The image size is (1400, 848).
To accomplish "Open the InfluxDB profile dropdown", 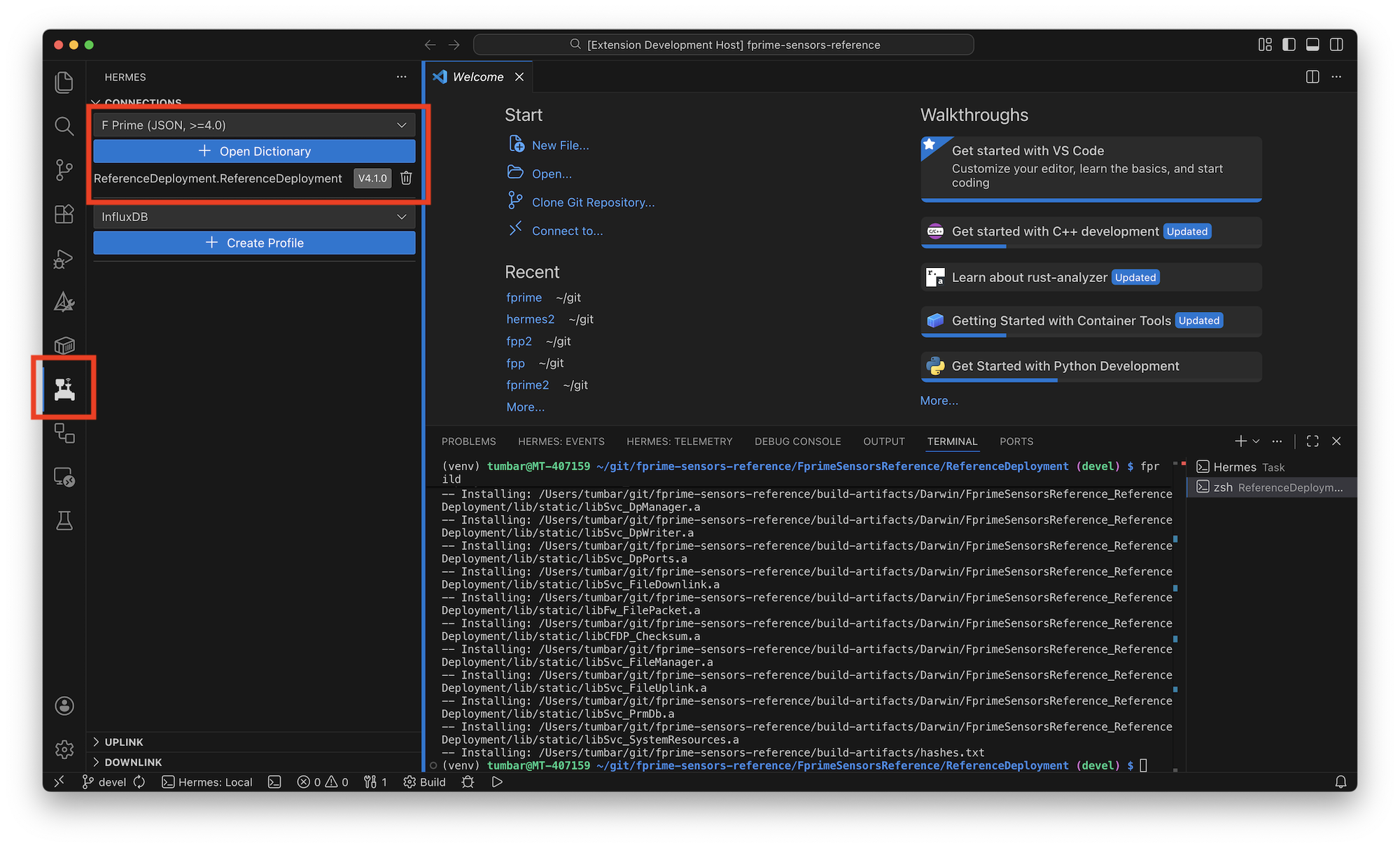I will pyautogui.click(x=254, y=217).
